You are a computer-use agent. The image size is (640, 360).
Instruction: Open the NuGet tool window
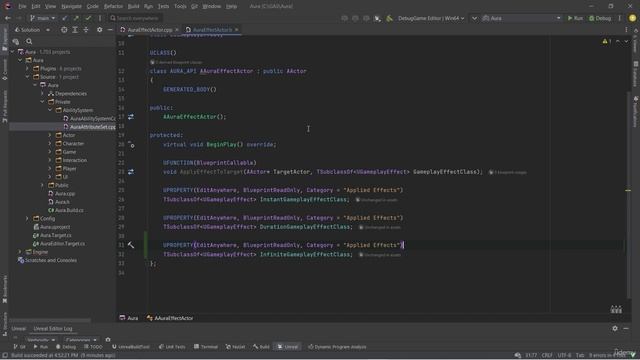(236, 347)
